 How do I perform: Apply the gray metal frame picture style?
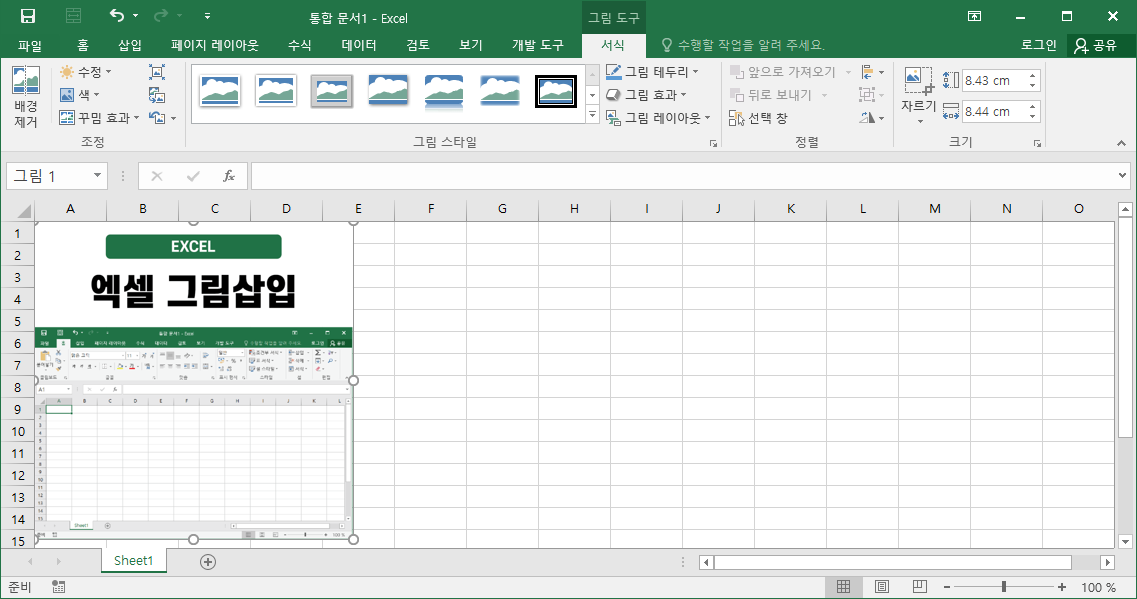[x=332, y=91]
